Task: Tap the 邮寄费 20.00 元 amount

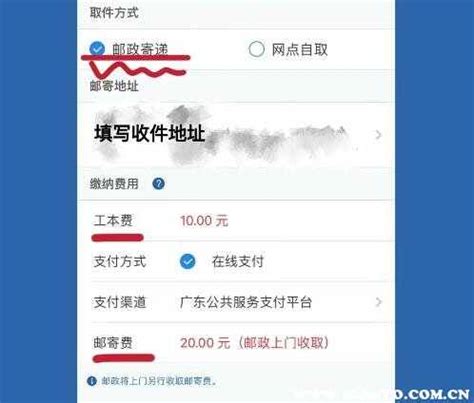Action: click(205, 343)
